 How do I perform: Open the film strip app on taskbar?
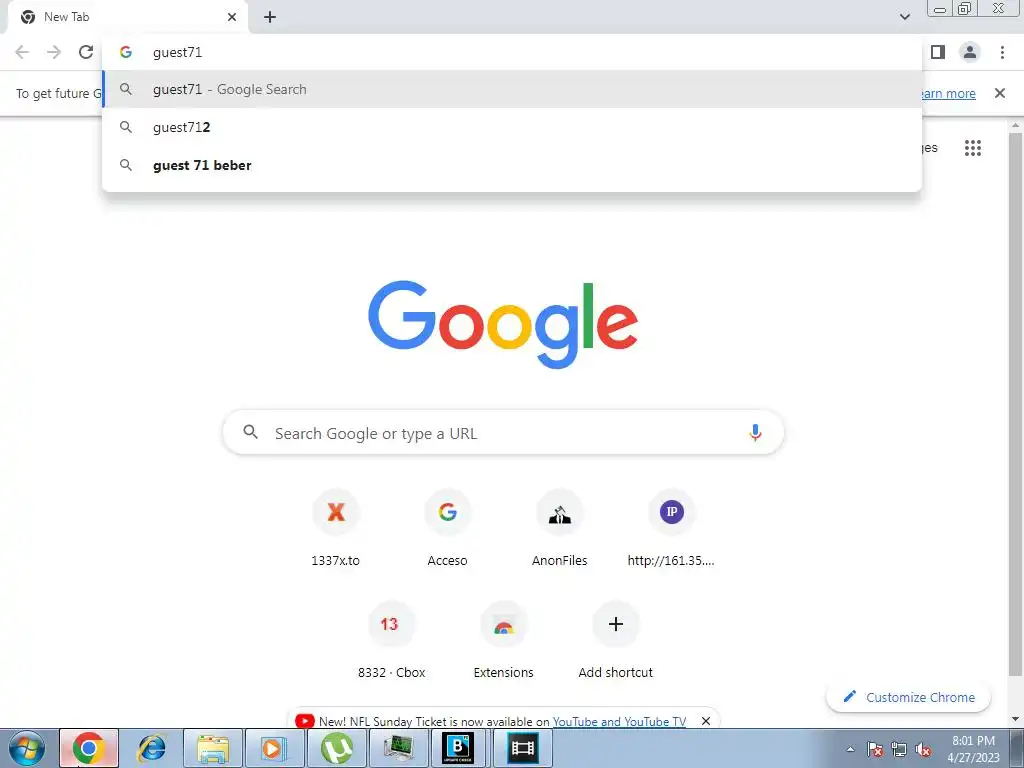(522, 748)
